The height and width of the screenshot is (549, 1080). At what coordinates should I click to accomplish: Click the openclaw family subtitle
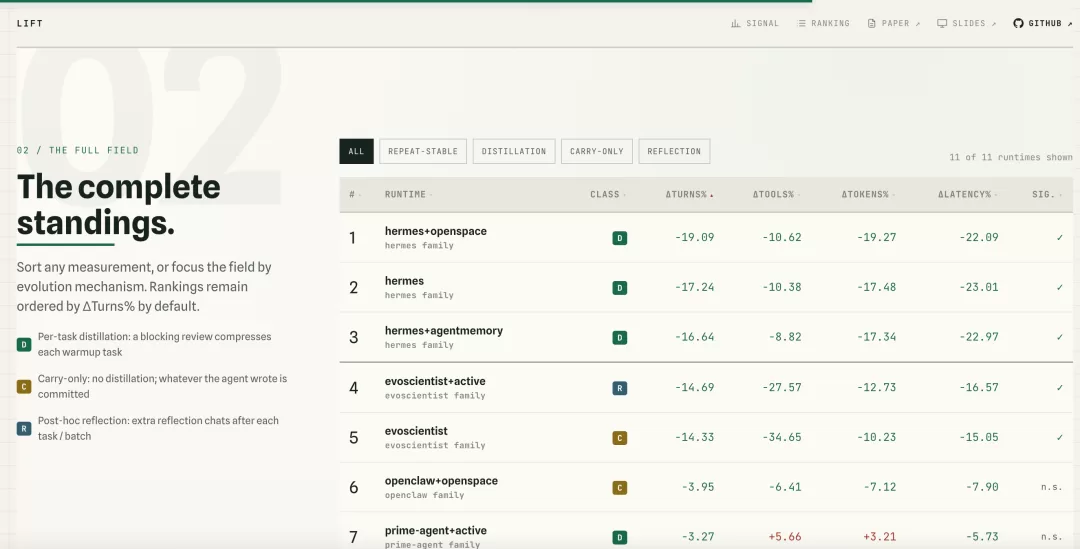tap(424, 495)
